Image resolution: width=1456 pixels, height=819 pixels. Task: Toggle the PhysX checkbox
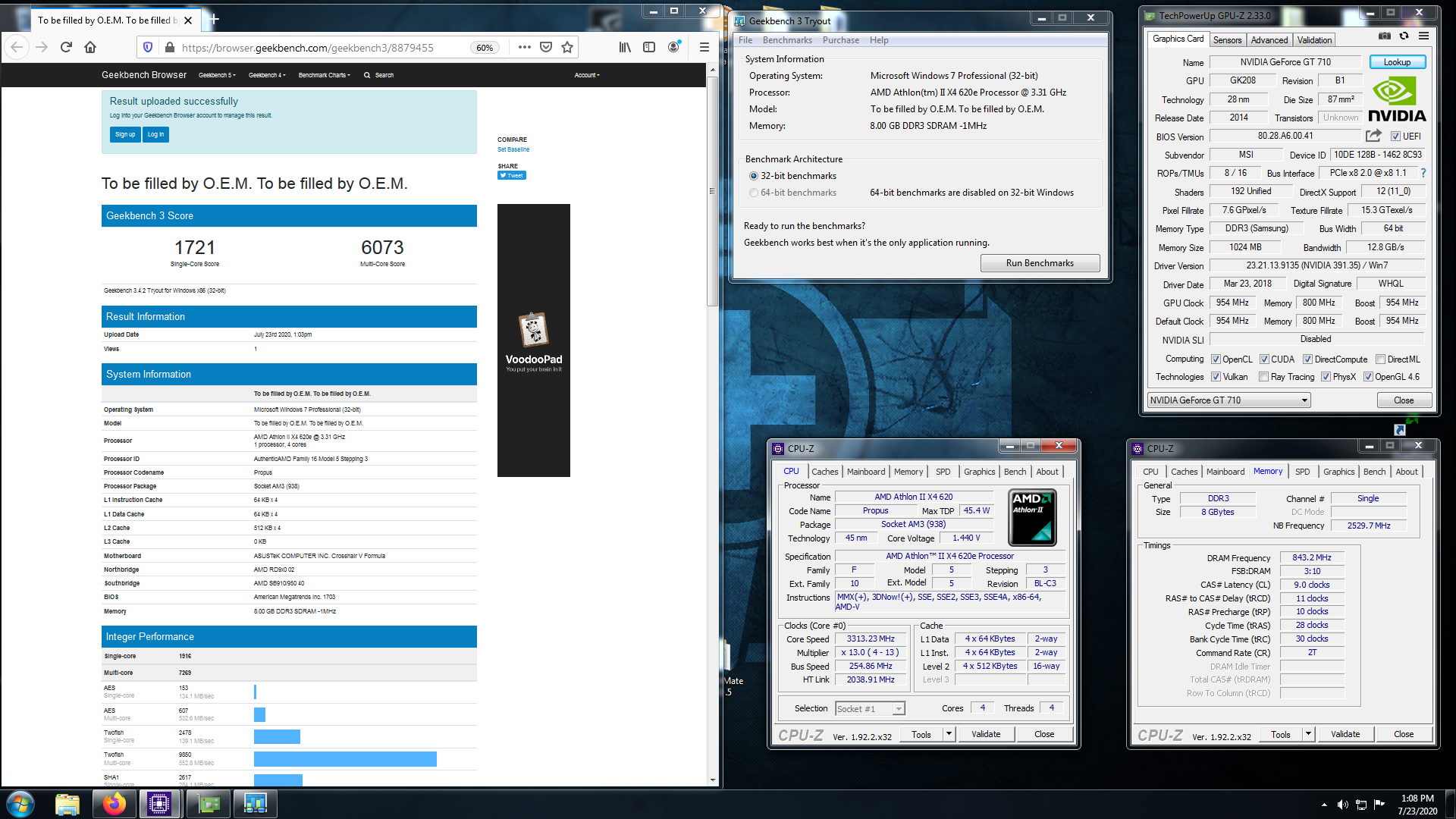pos(1326,377)
